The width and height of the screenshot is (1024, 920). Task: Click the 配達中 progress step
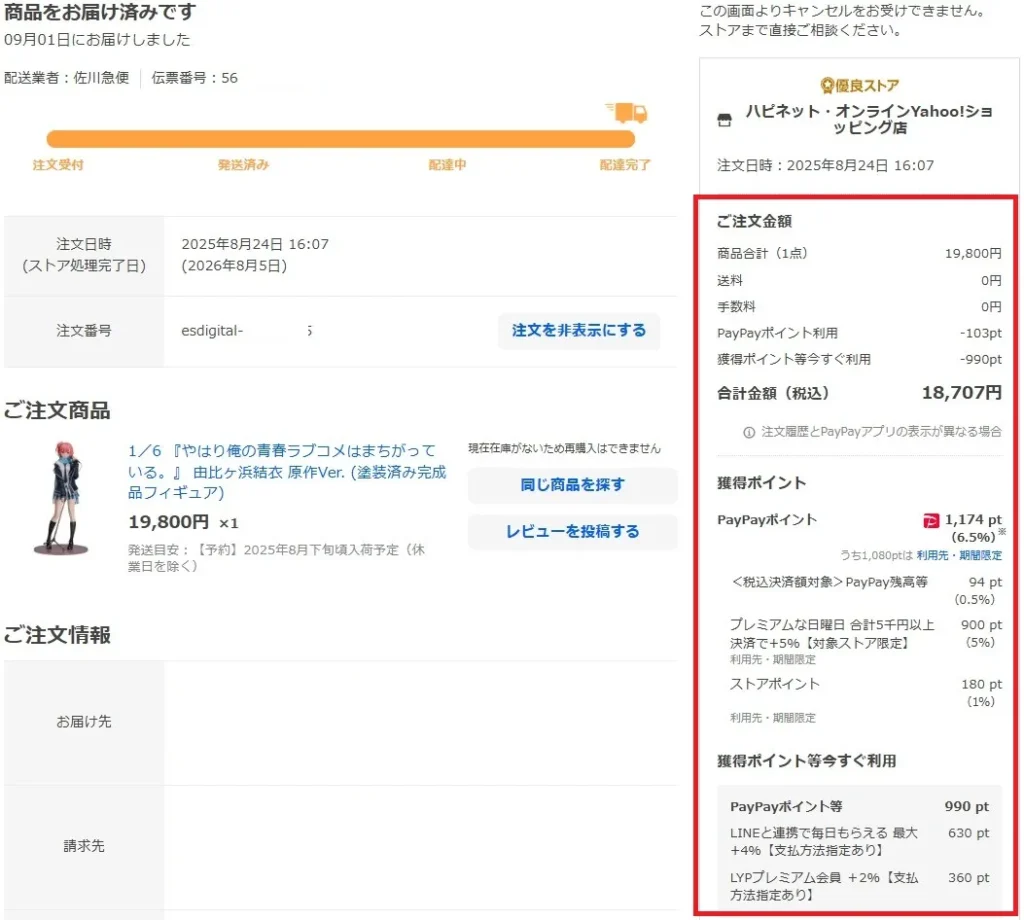point(447,165)
